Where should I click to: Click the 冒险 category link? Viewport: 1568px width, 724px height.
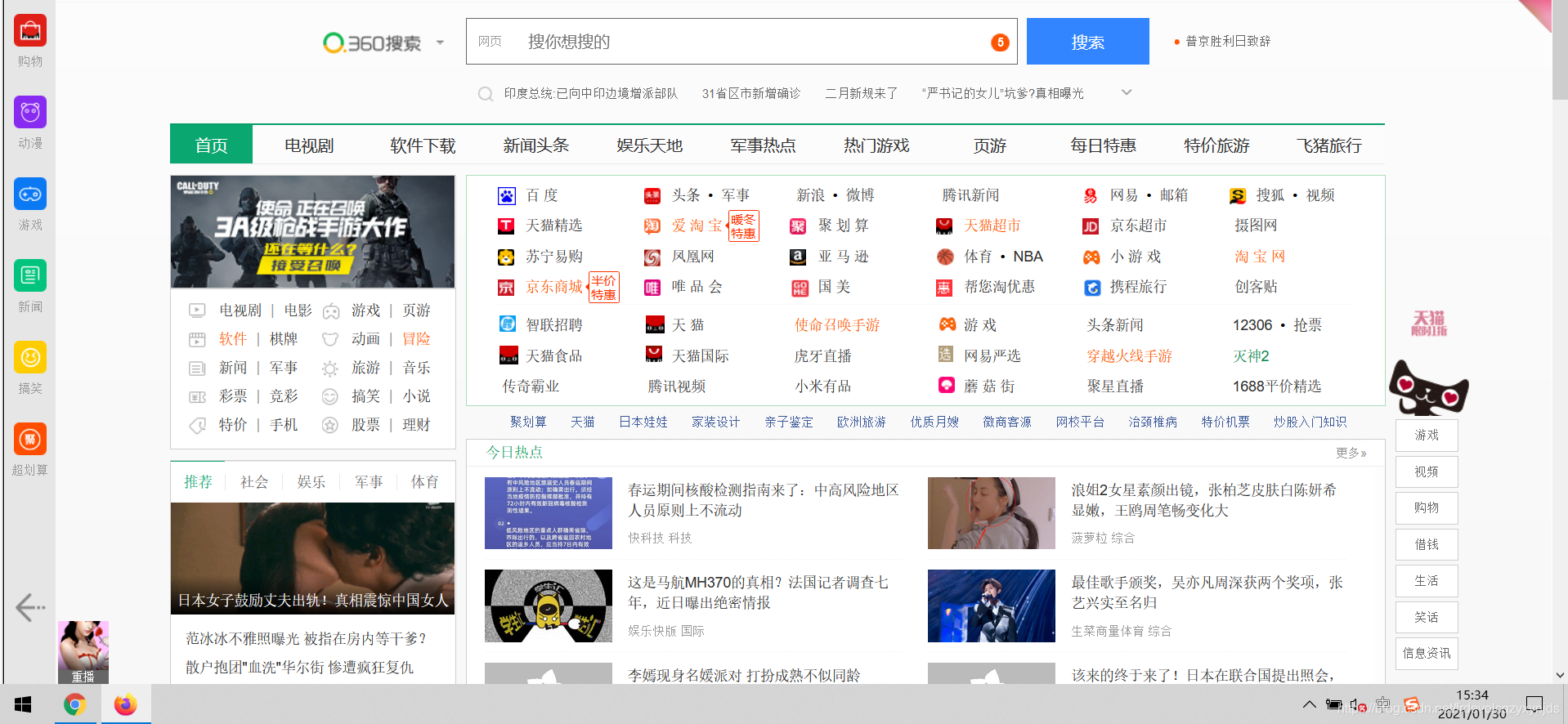point(416,339)
